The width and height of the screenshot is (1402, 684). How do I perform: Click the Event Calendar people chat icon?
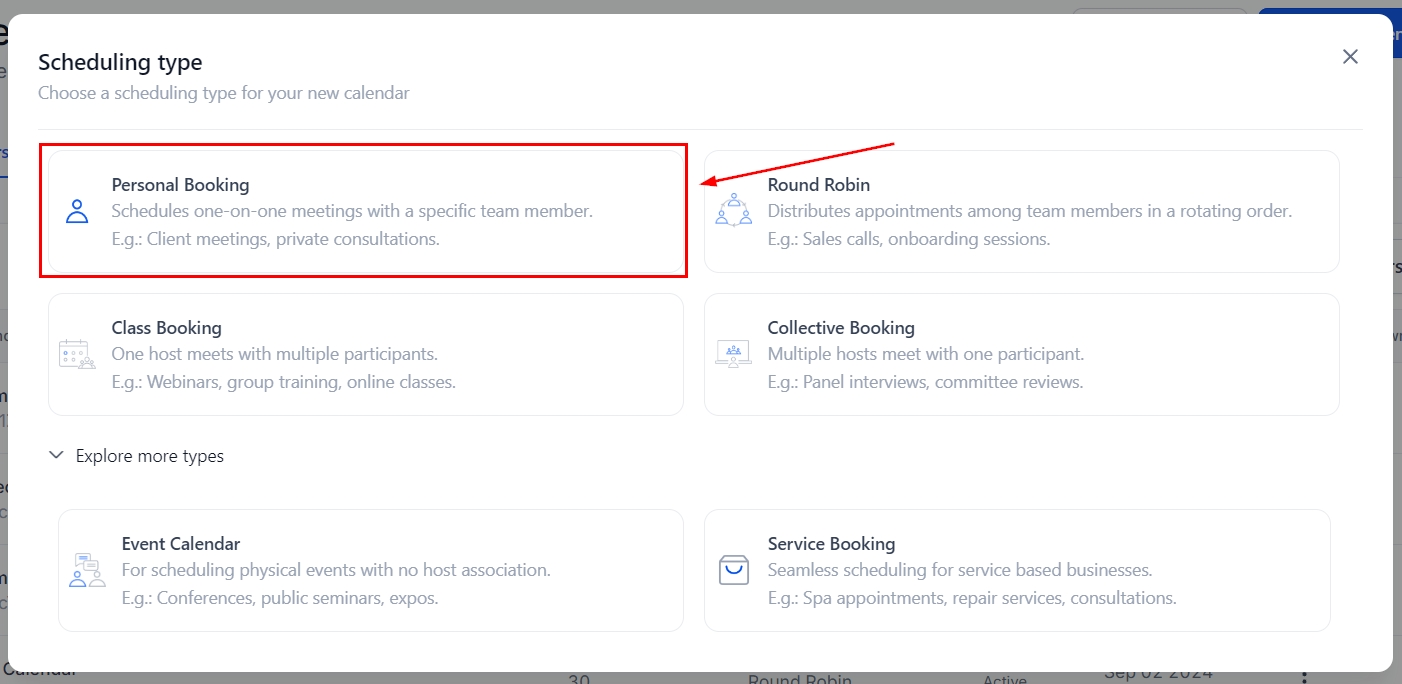87,570
